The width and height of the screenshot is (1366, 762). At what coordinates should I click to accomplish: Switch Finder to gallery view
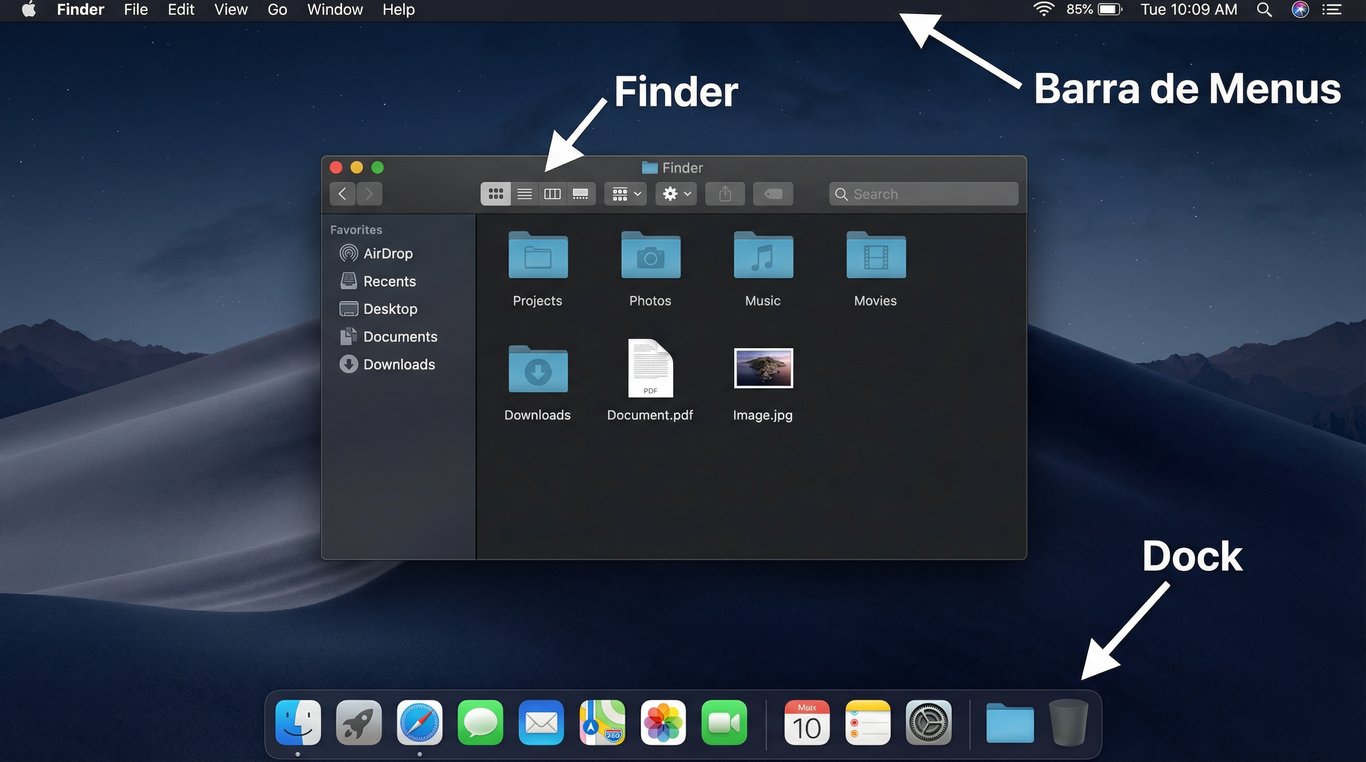coord(580,193)
